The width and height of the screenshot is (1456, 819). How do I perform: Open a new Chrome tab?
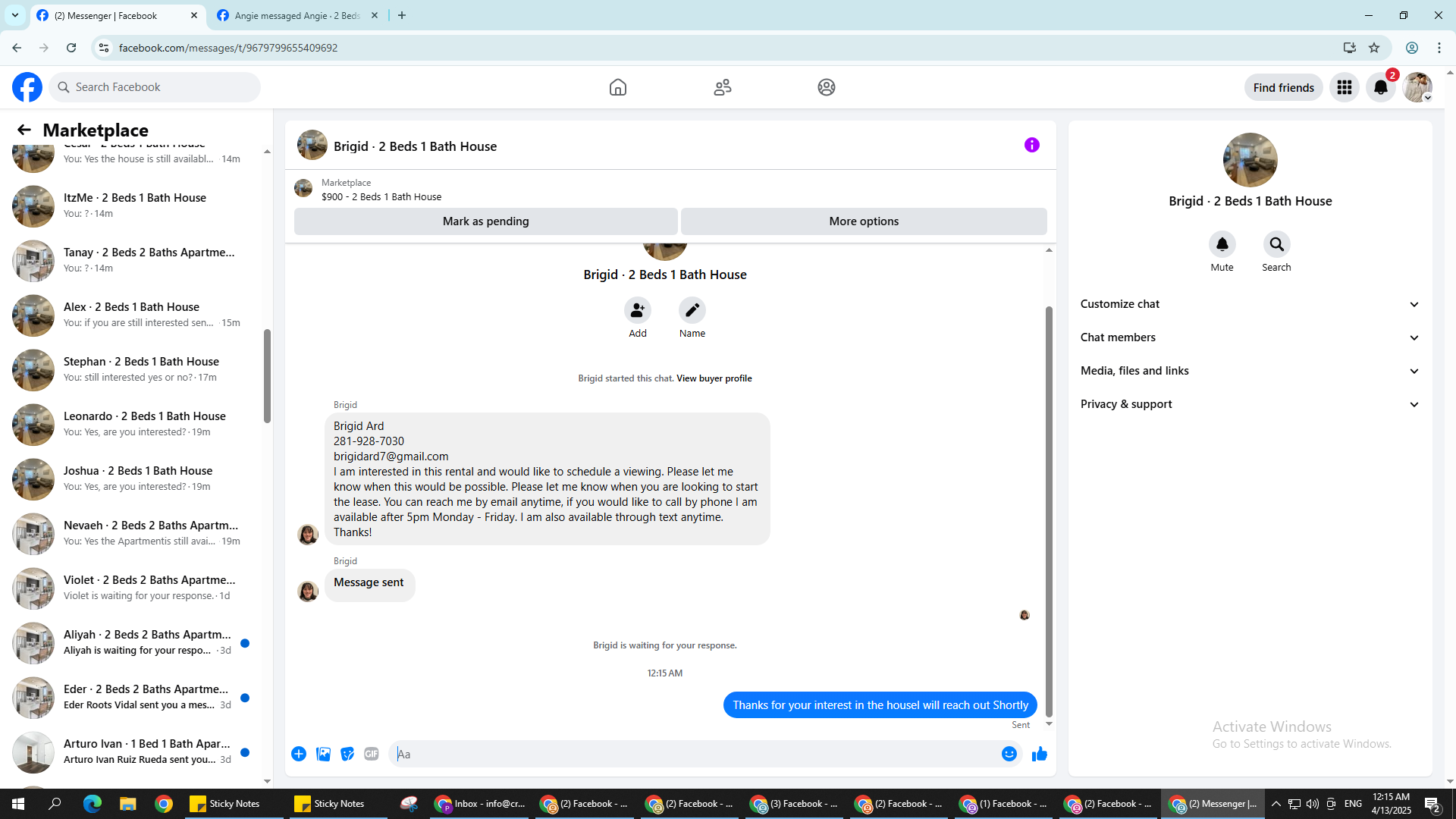tap(402, 15)
